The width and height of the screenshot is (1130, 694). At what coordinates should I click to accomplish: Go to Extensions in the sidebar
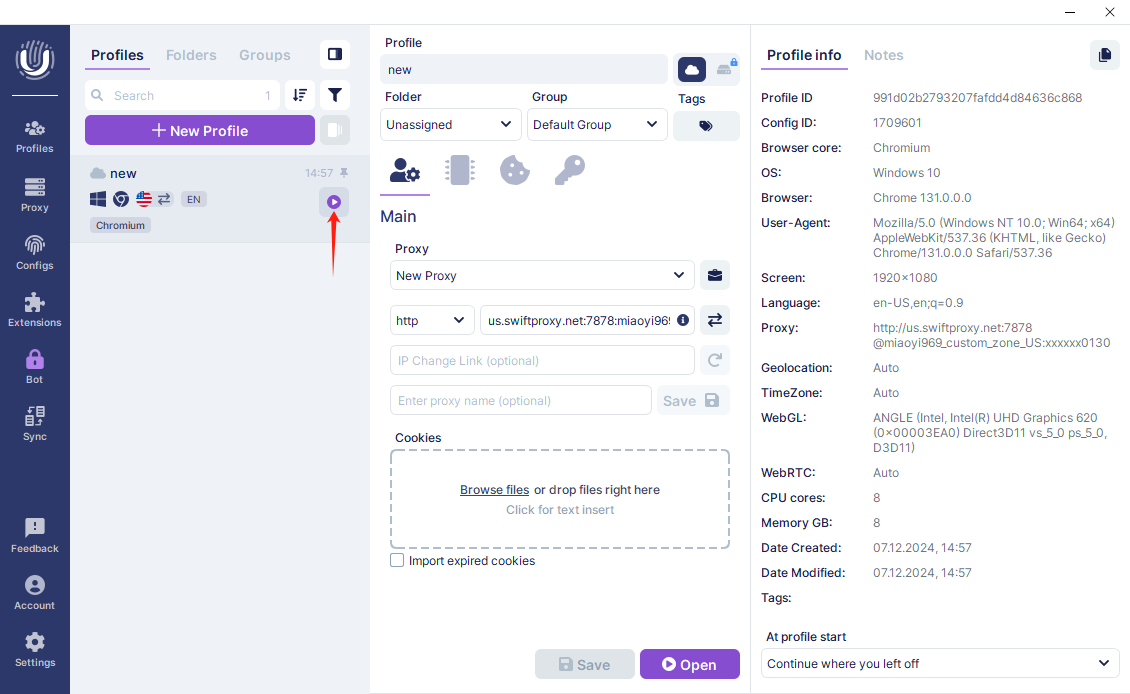[34, 309]
